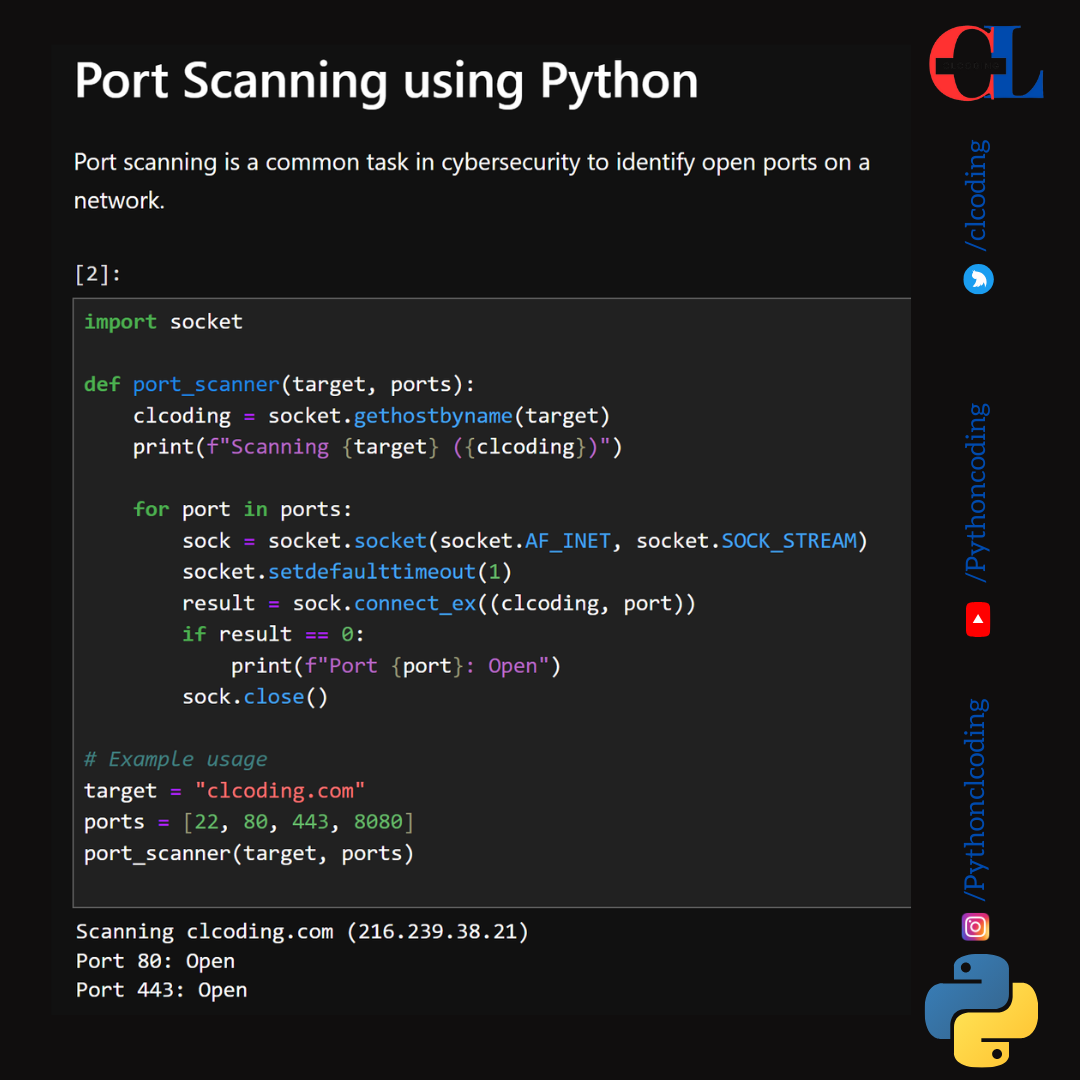Click the red YouTube play icon
1080x1080 pixels.
(977, 620)
